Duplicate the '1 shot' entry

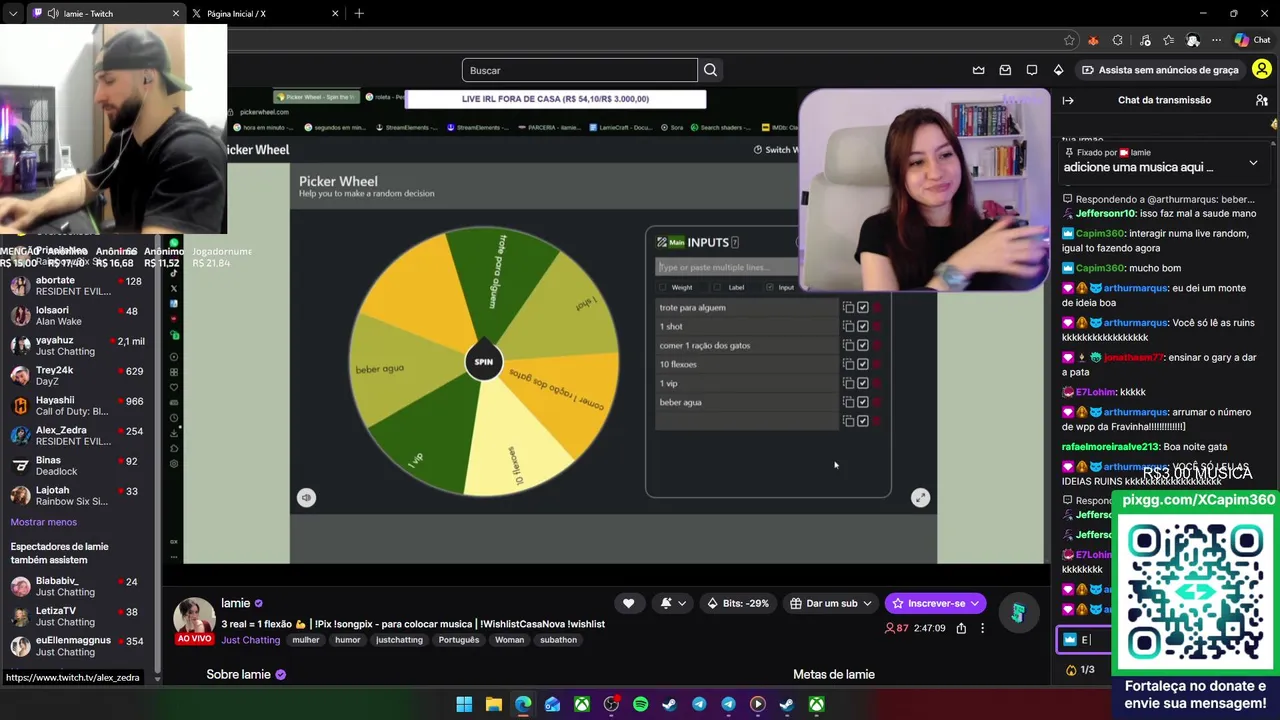(x=848, y=326)
